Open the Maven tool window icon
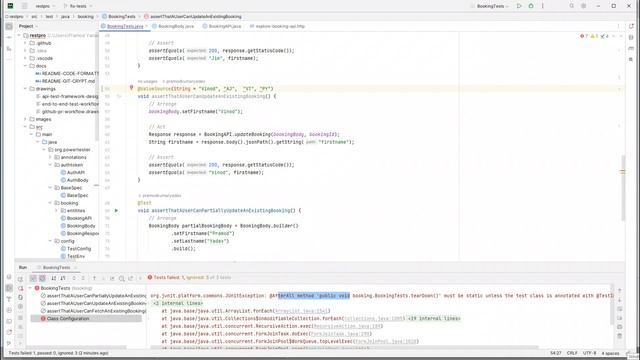This screenshot has width=640, height=360. click(631, 49)
